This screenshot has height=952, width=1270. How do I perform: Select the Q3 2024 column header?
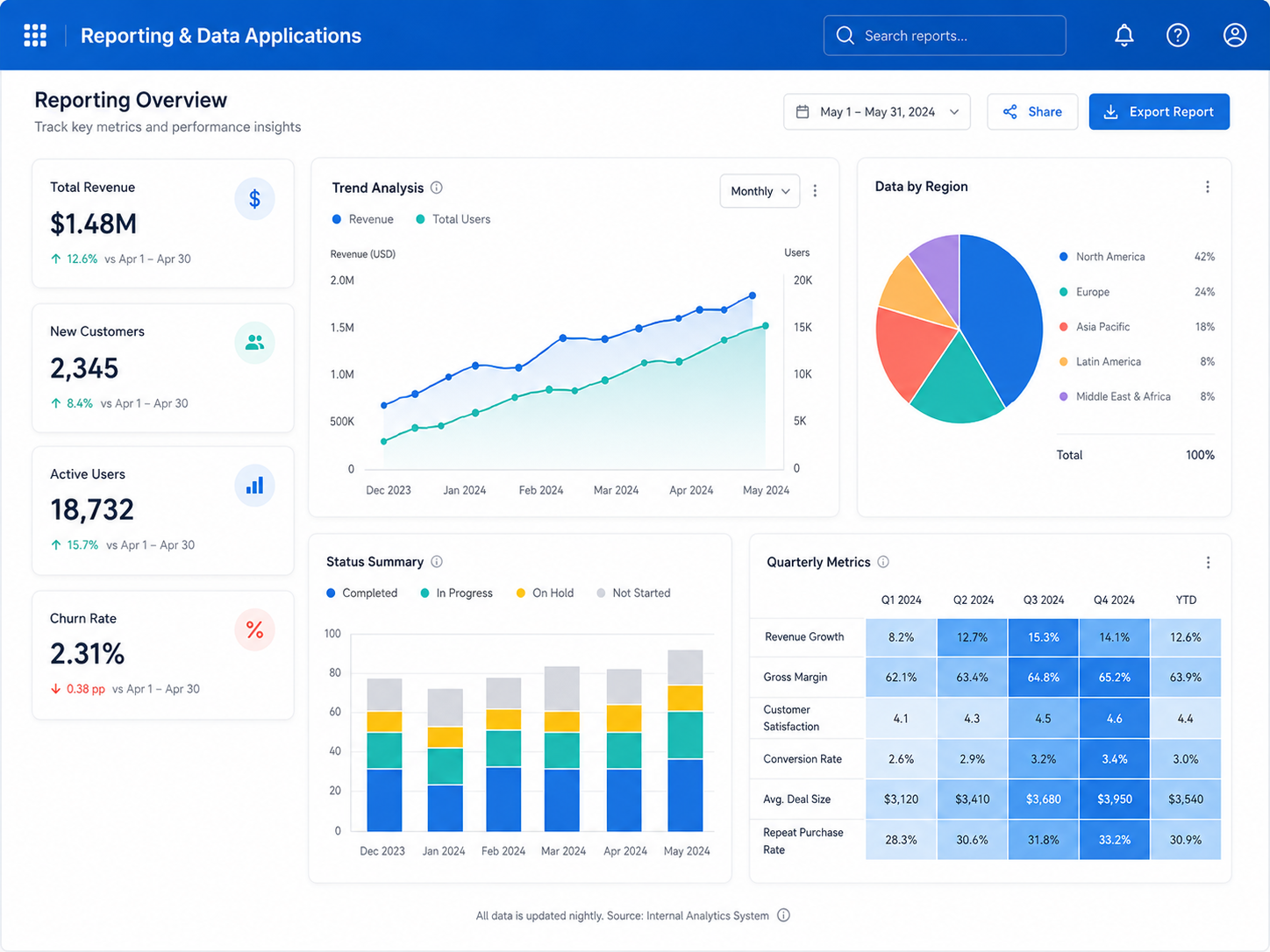1044,600
